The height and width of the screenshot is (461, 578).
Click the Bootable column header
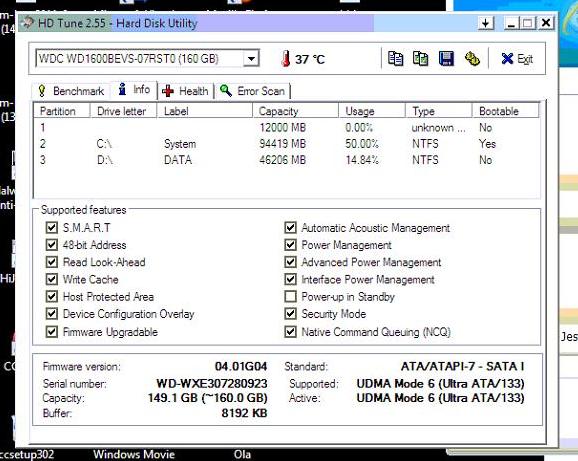click(505, 111)
